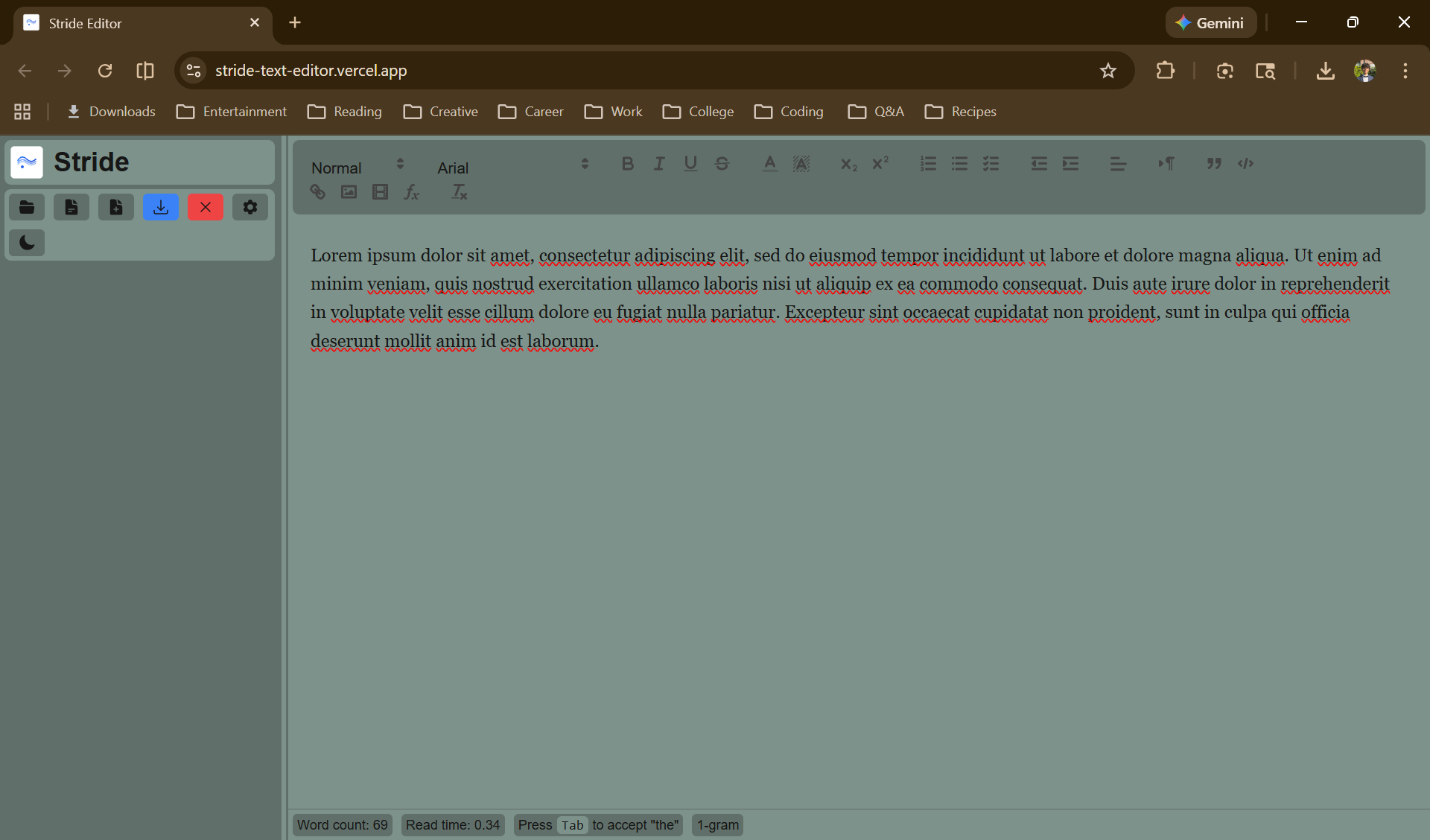Open the text alignment dropdown

pos(1118,164)
